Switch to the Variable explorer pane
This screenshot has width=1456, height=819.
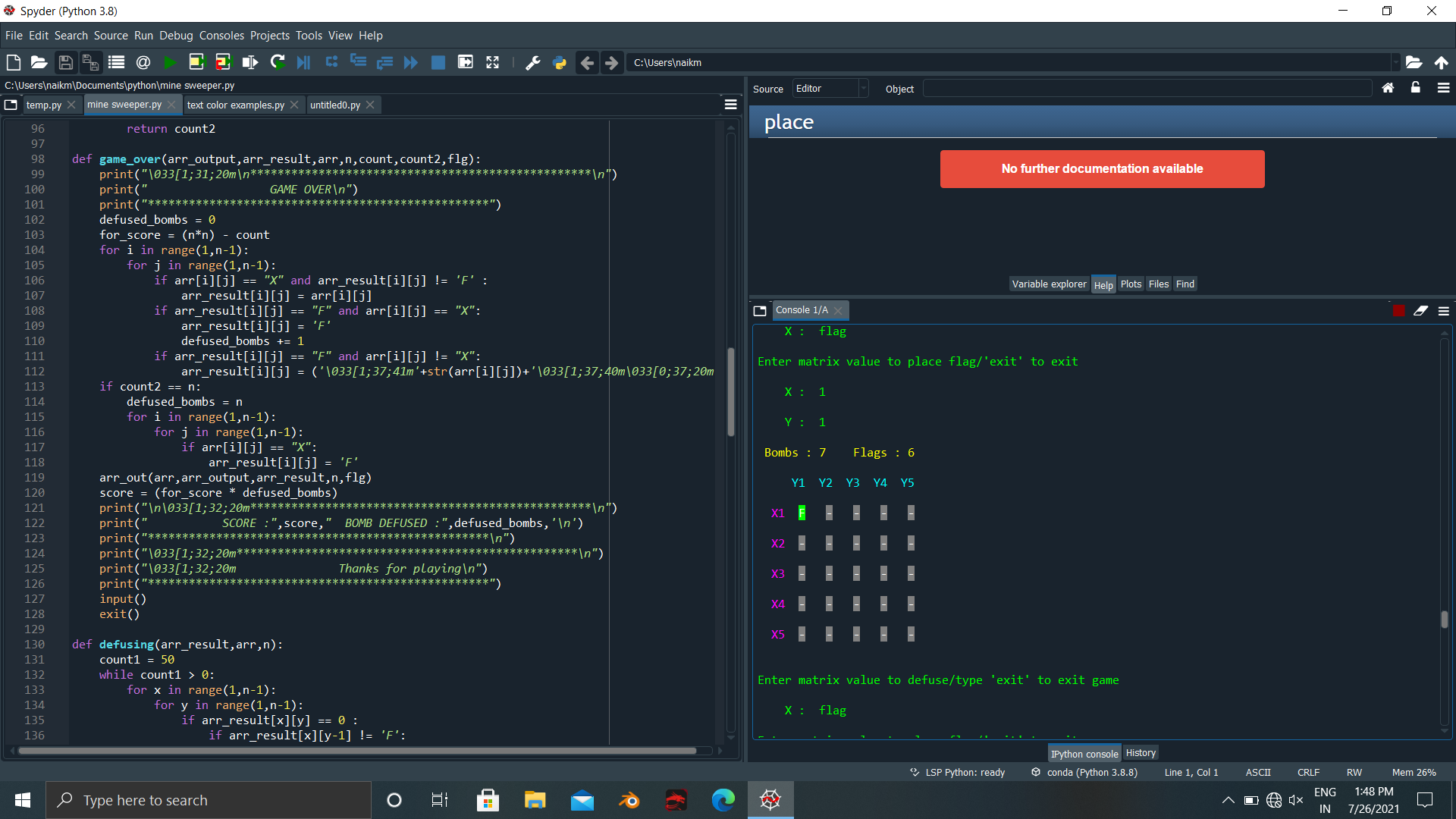[1049, 284]
